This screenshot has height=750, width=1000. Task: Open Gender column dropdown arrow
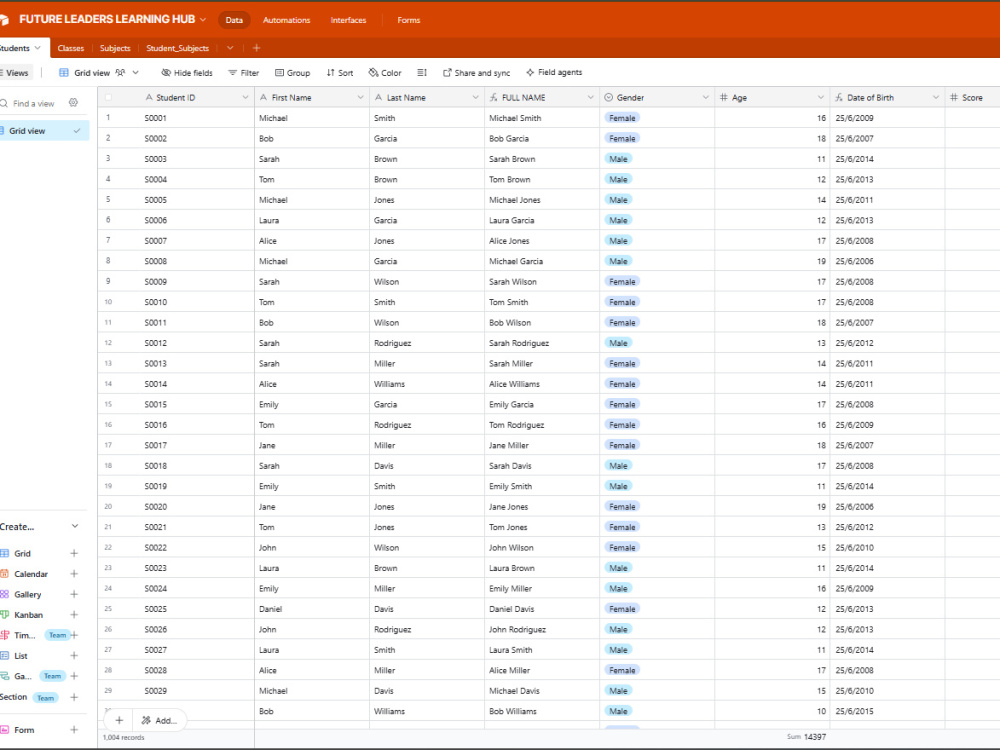705,98
